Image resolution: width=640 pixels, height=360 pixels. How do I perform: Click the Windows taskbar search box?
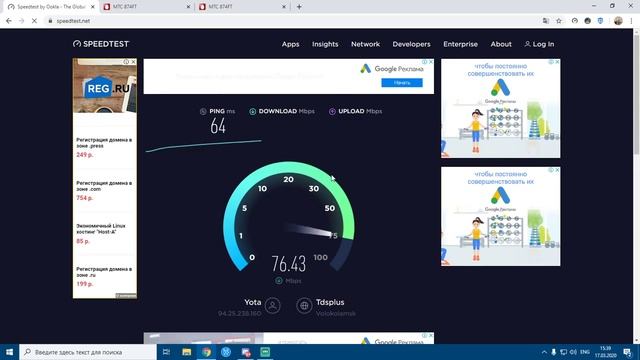(88, 352)
